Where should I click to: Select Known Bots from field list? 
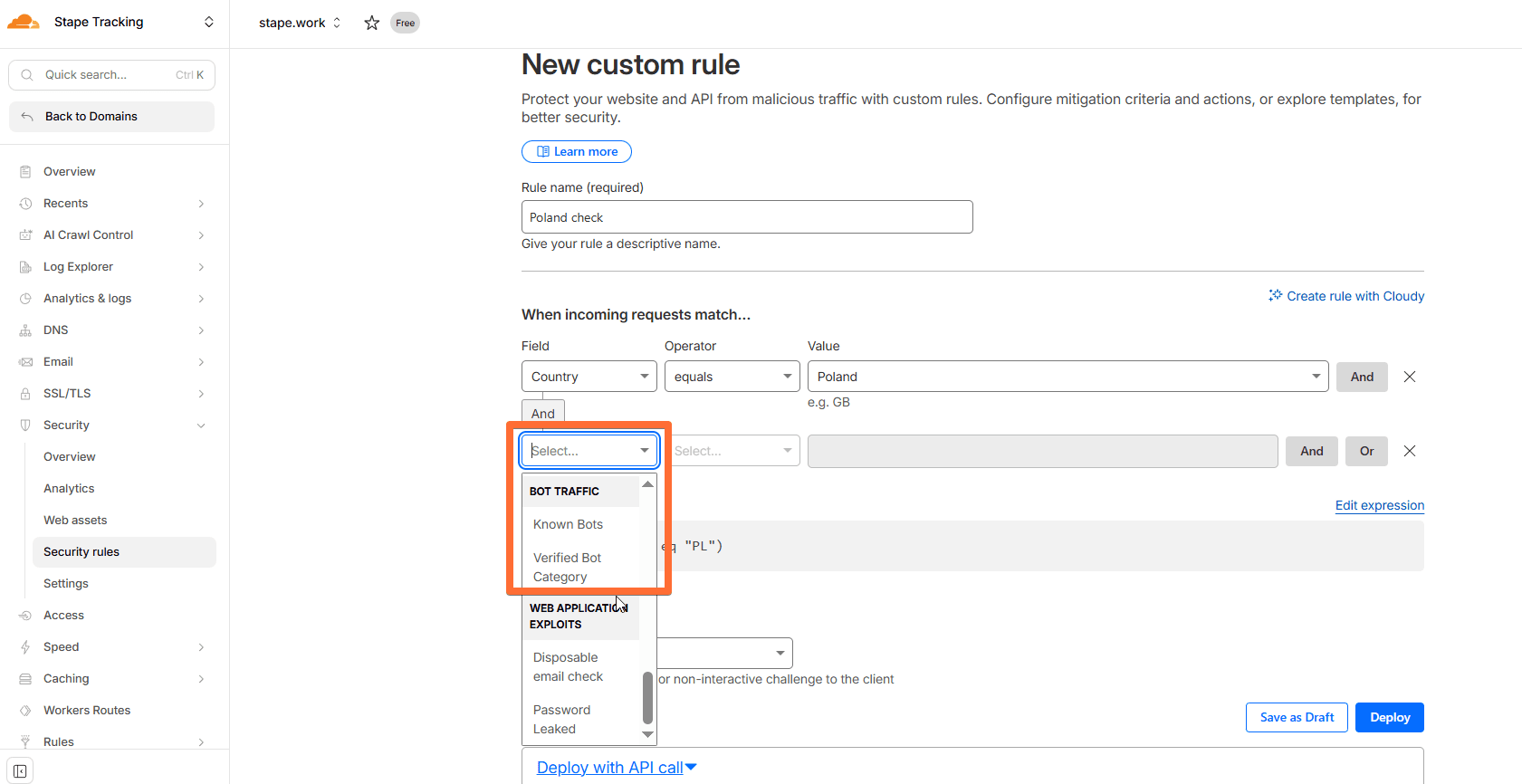tap(568, 524)
